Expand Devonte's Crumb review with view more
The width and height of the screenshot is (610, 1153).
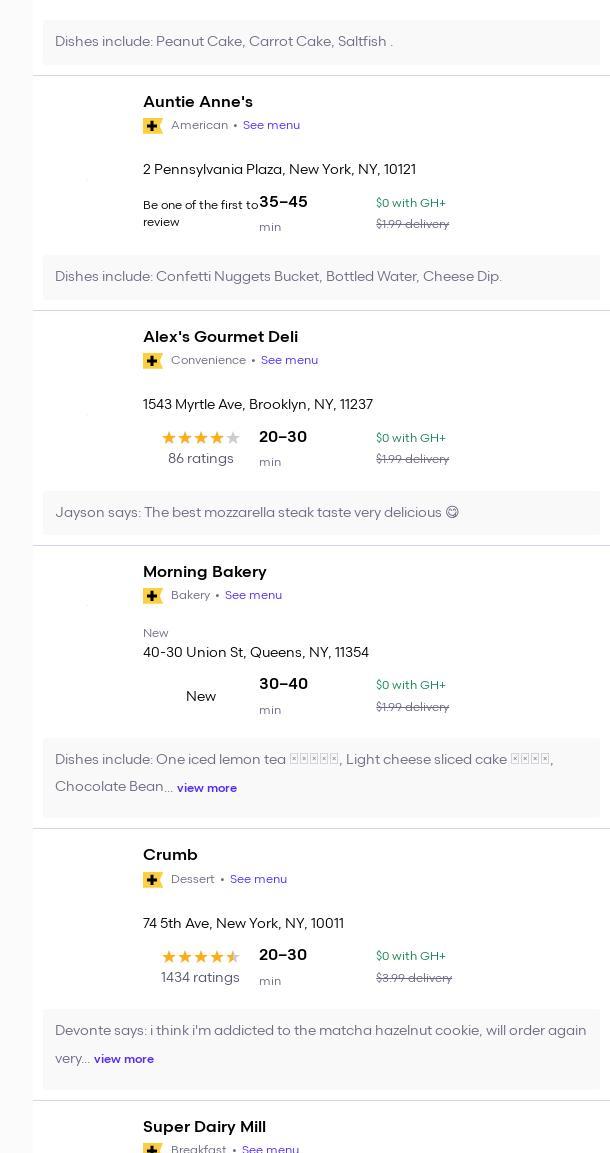pyautogui.click(x=124, y=1059)
